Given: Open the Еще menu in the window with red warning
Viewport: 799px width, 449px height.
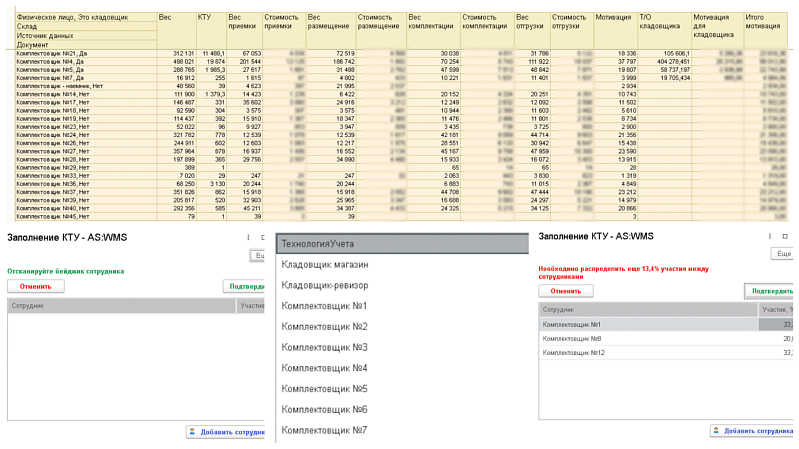Looking at the screenshot, I should pos(782,254).
